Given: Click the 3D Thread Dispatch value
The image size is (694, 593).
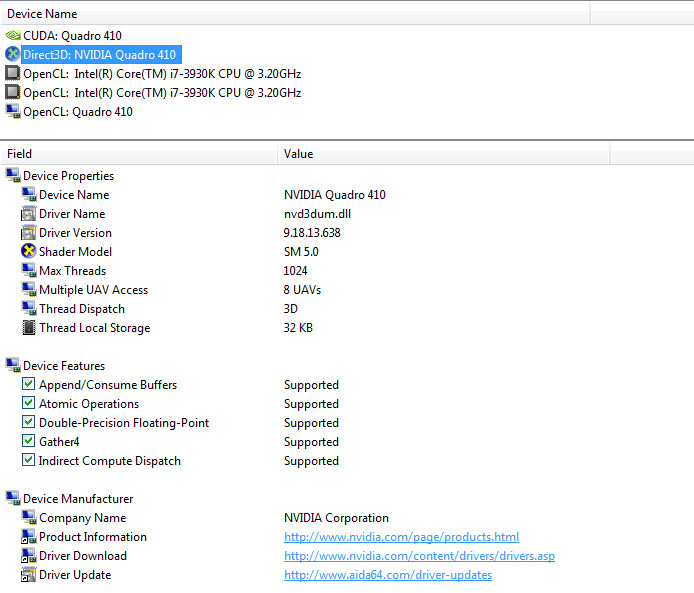Looking at the screenshot, I should coord(291,308).
